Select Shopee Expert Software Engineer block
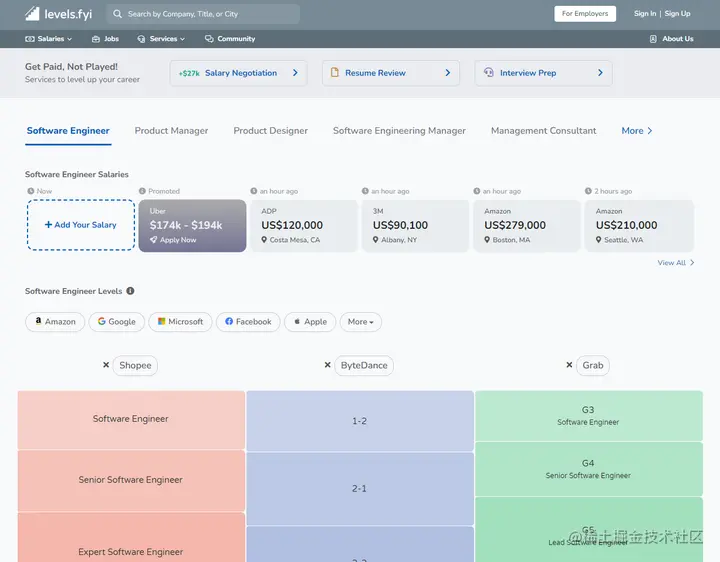720x562 pixels. pos(131,537)
